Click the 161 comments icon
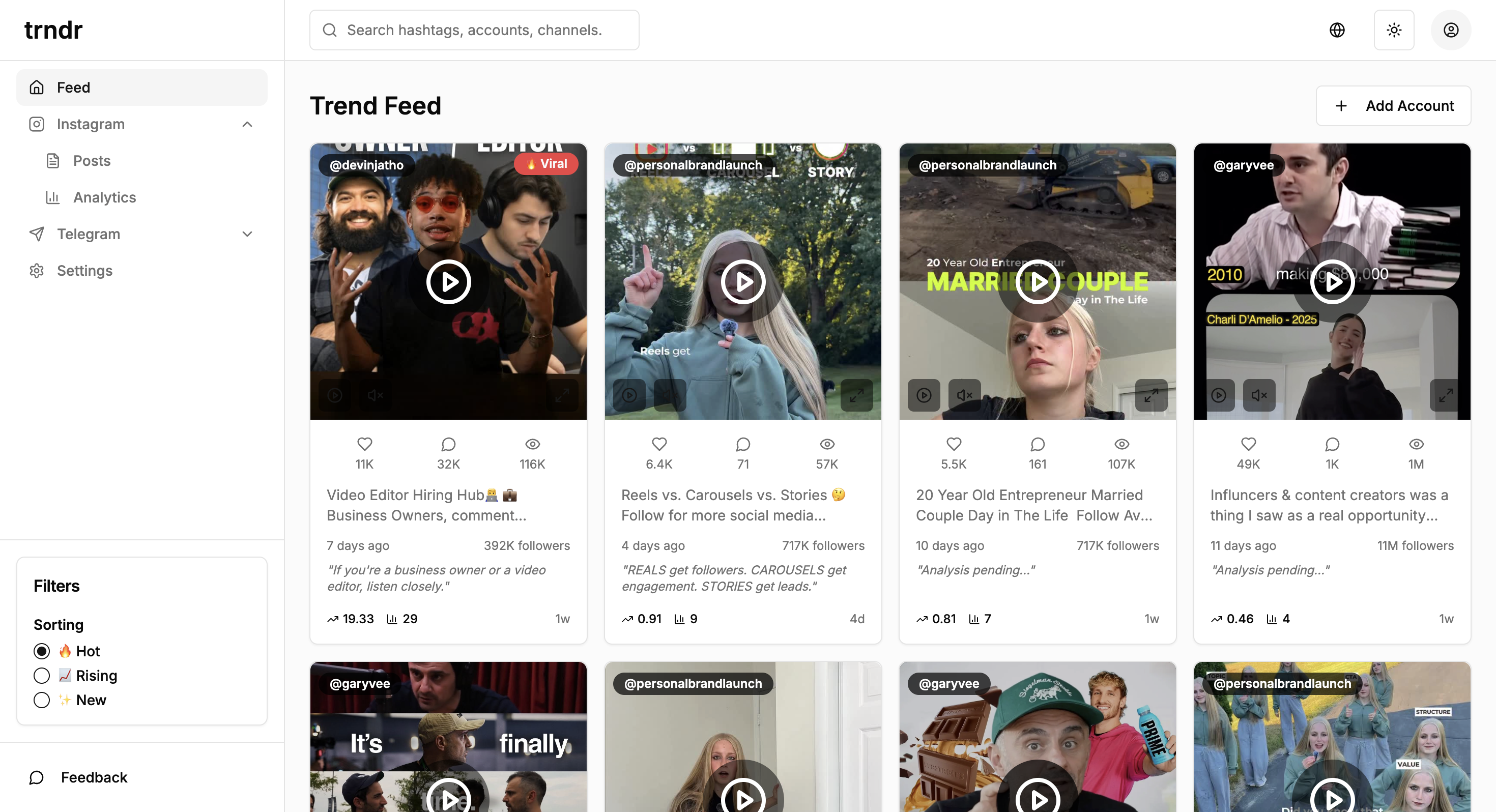 click(1037, 444)
